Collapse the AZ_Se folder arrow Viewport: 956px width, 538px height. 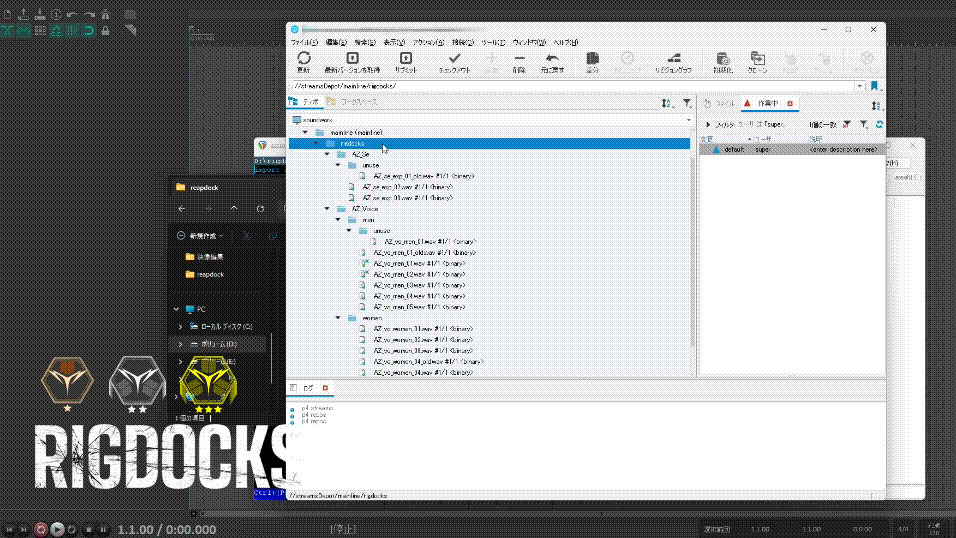click(x=327, y=154)
